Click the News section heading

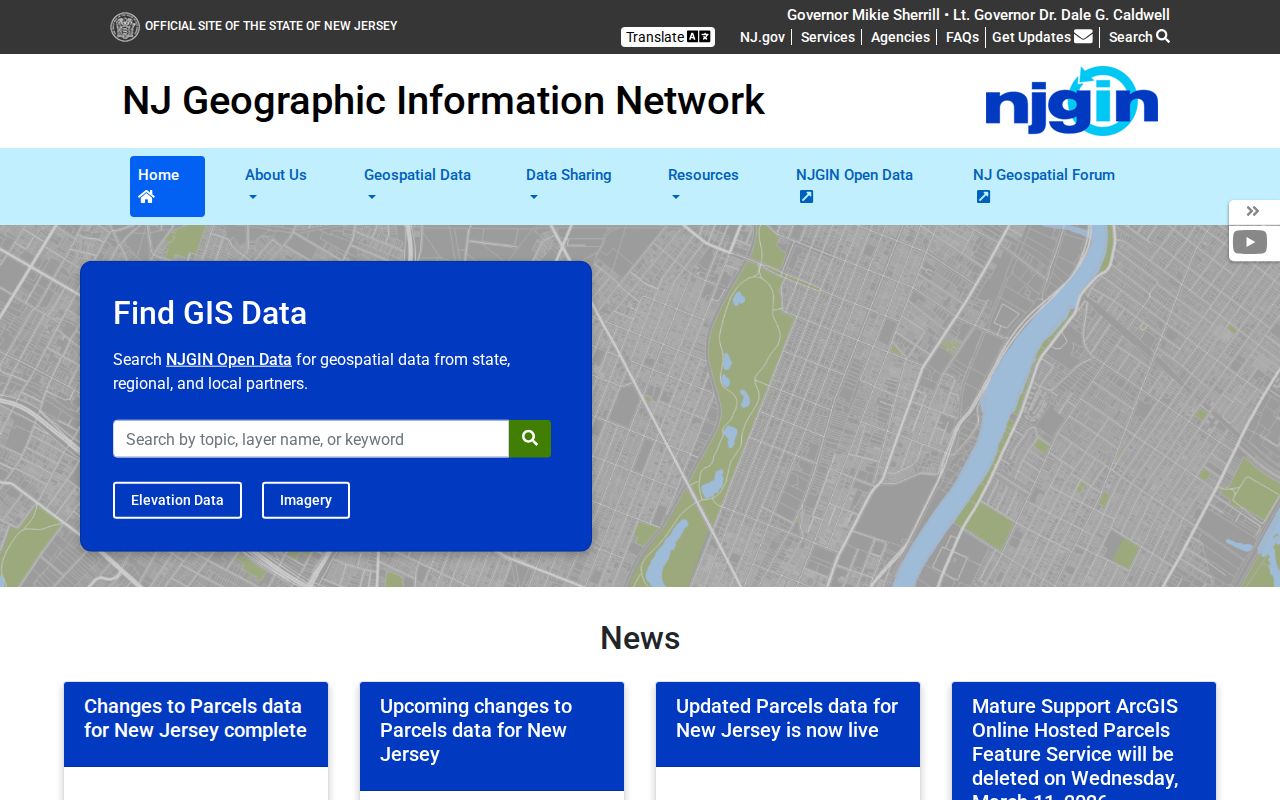click(x=640, y=638)
